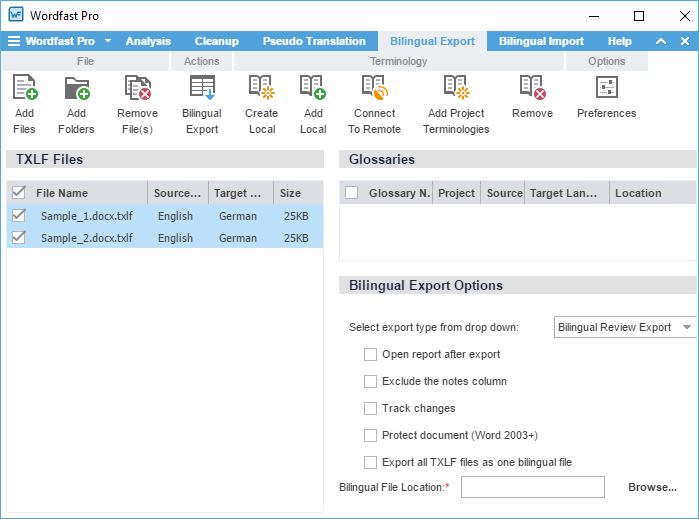
Task: Expand the Wordfast Pro menu dropdown
Action: pos(107,42)
